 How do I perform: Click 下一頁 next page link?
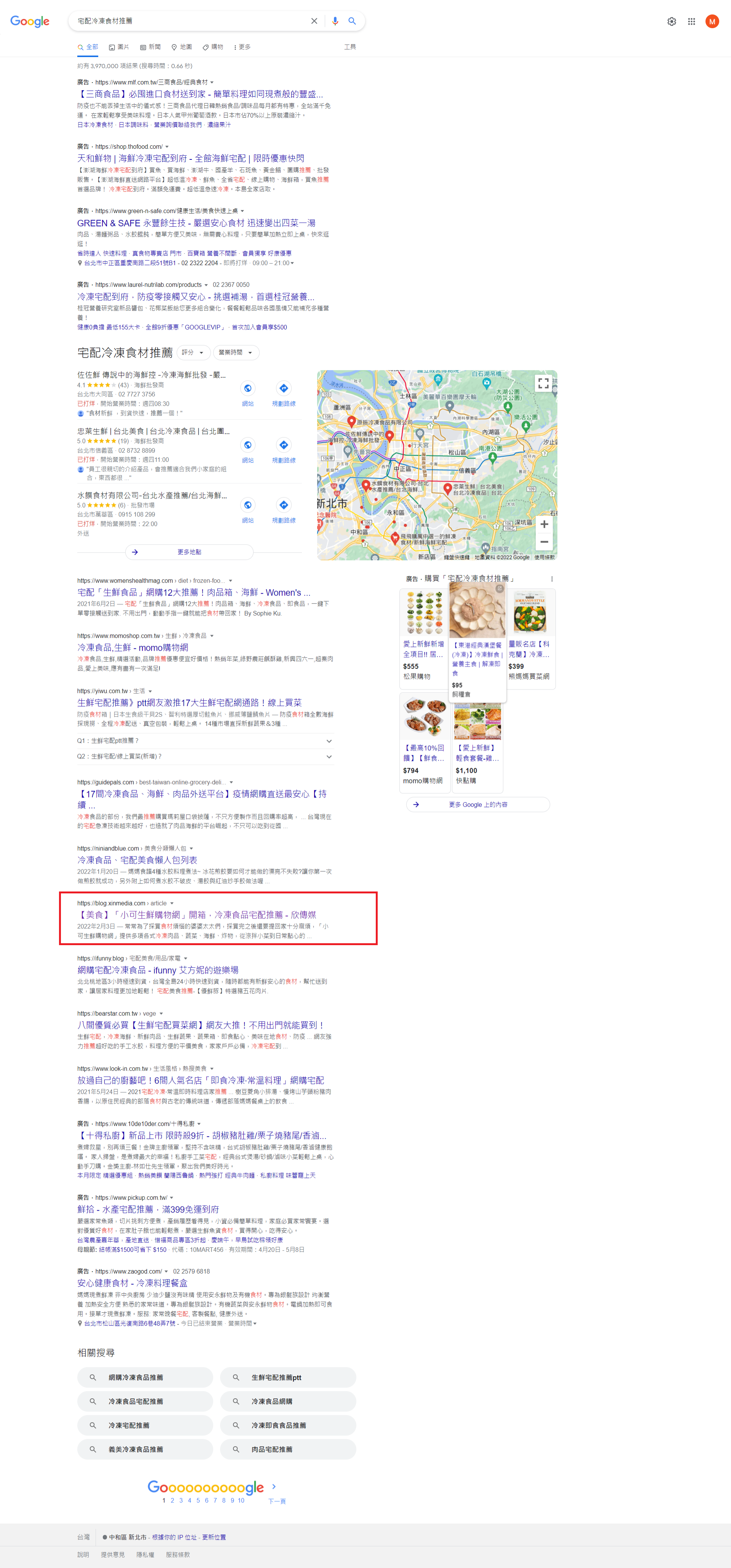tap(277, 1501)
